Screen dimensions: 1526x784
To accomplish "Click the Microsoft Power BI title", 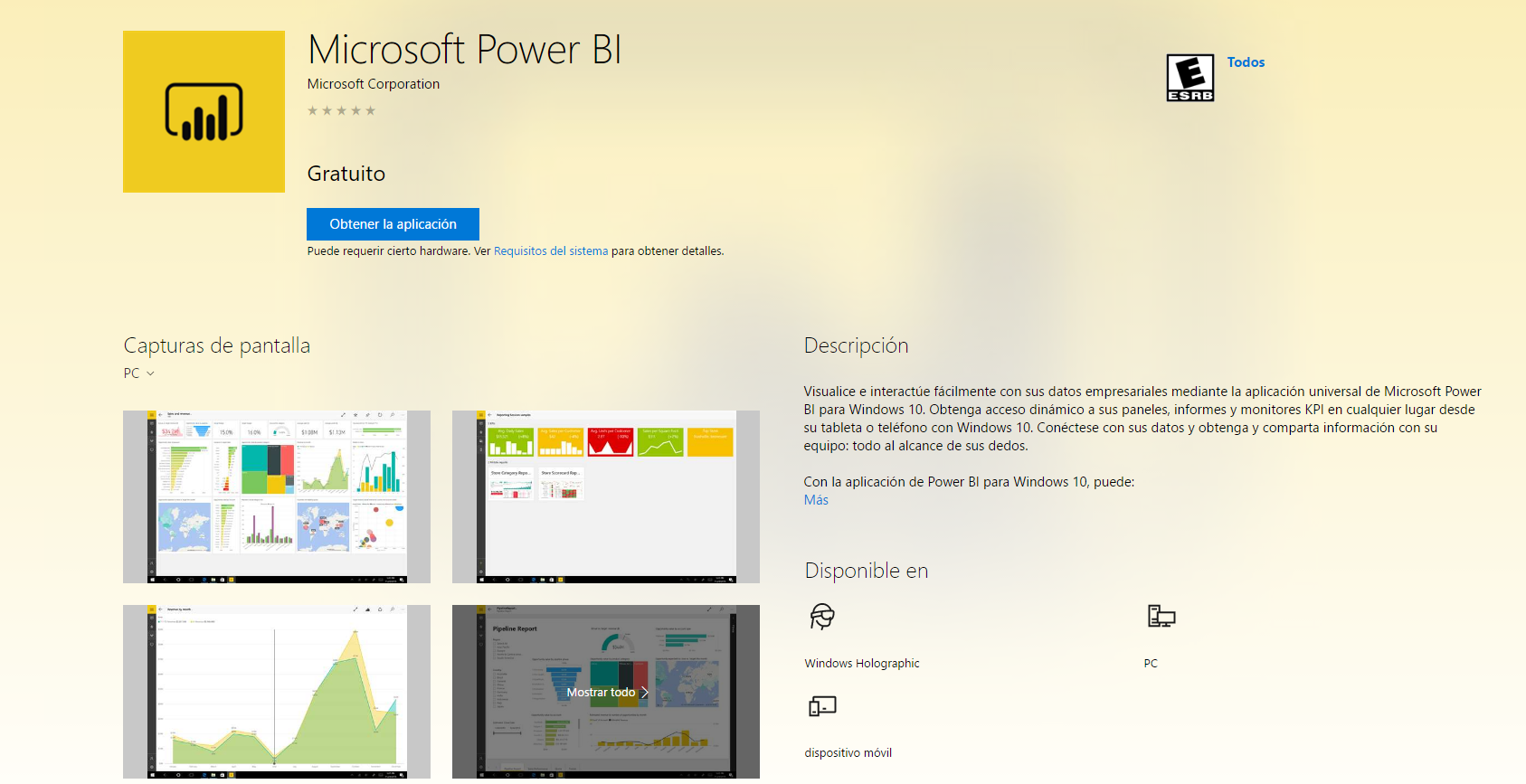I will pyautogui.click(x=465, y=50).
